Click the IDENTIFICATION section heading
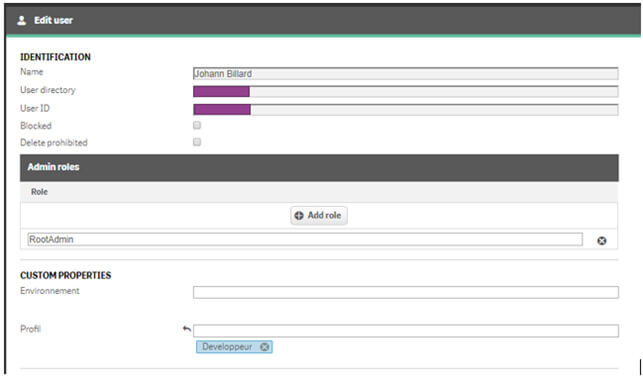Viewport: 643px width, 382px height. click(55, 57)
